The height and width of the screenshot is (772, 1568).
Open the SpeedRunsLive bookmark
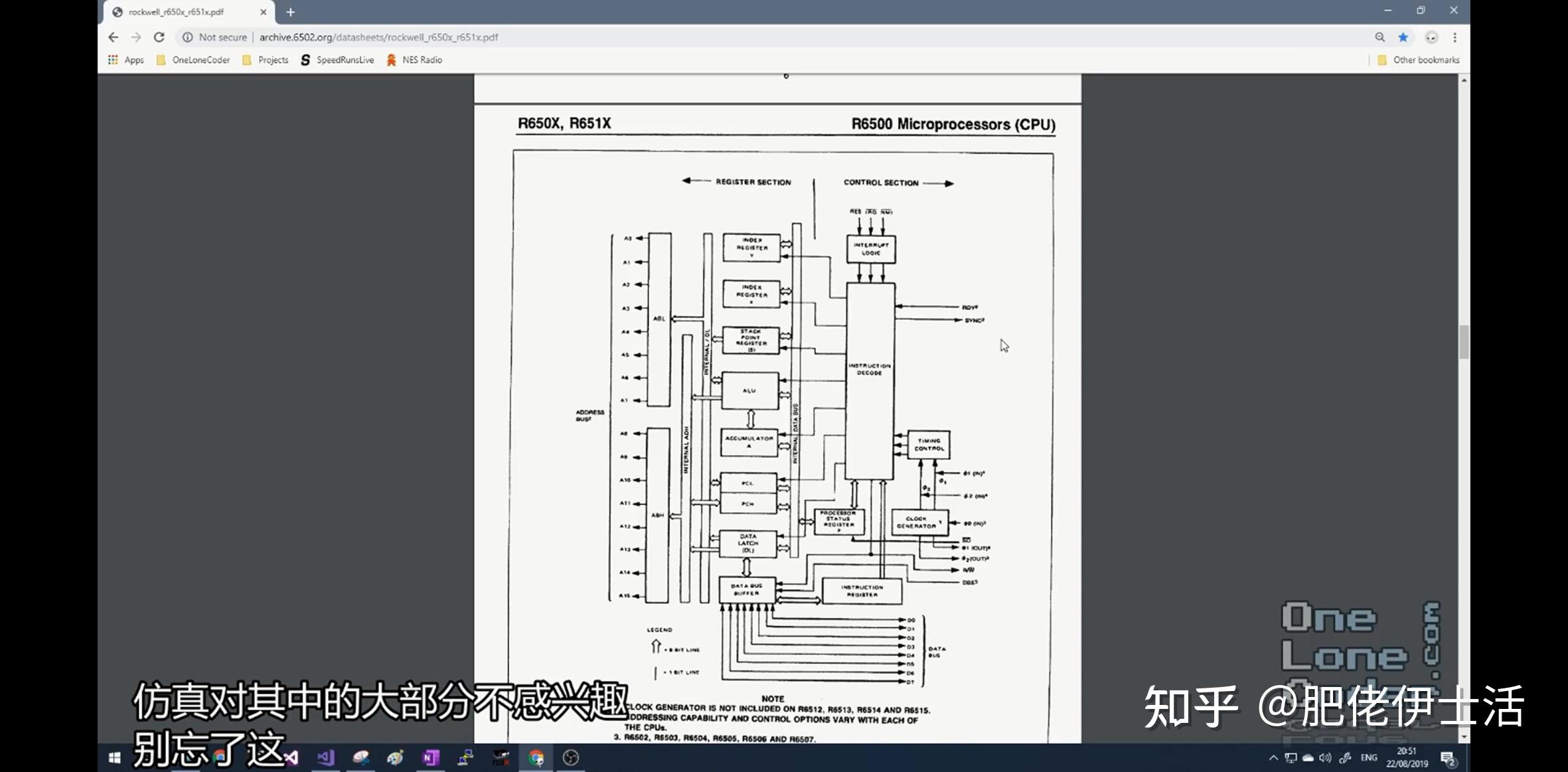337,60
